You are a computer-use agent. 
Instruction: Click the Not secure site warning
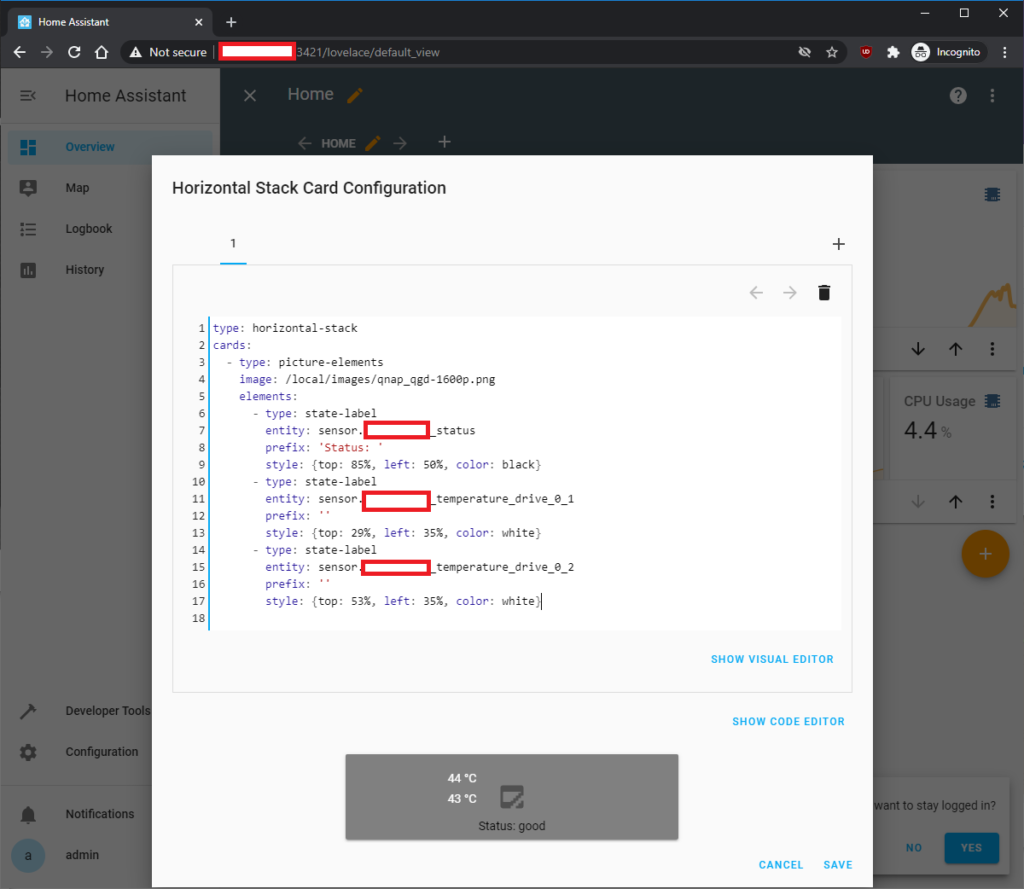[x=168, y=52]
